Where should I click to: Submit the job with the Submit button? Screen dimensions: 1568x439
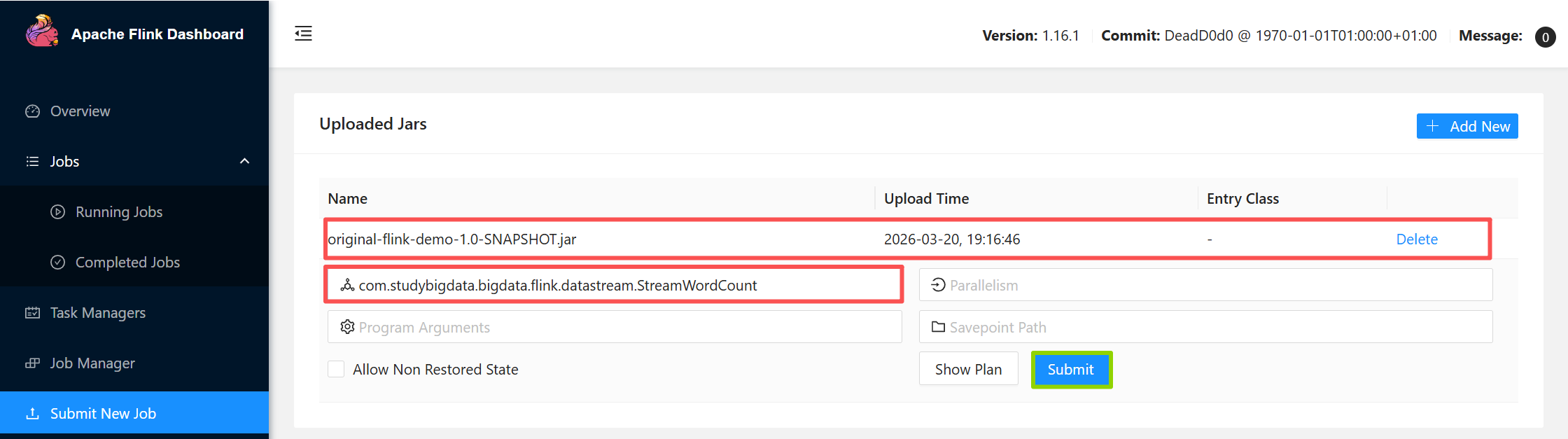1071,369
